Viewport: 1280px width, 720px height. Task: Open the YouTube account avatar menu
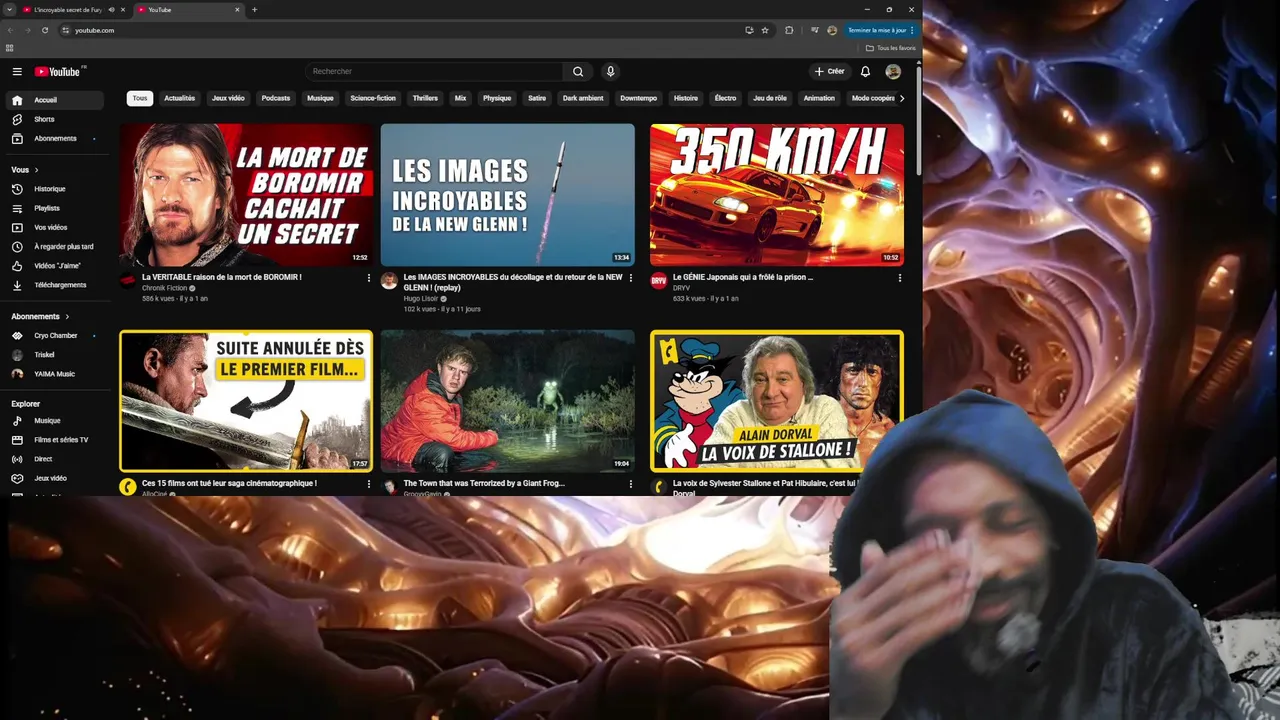[893, 71]
